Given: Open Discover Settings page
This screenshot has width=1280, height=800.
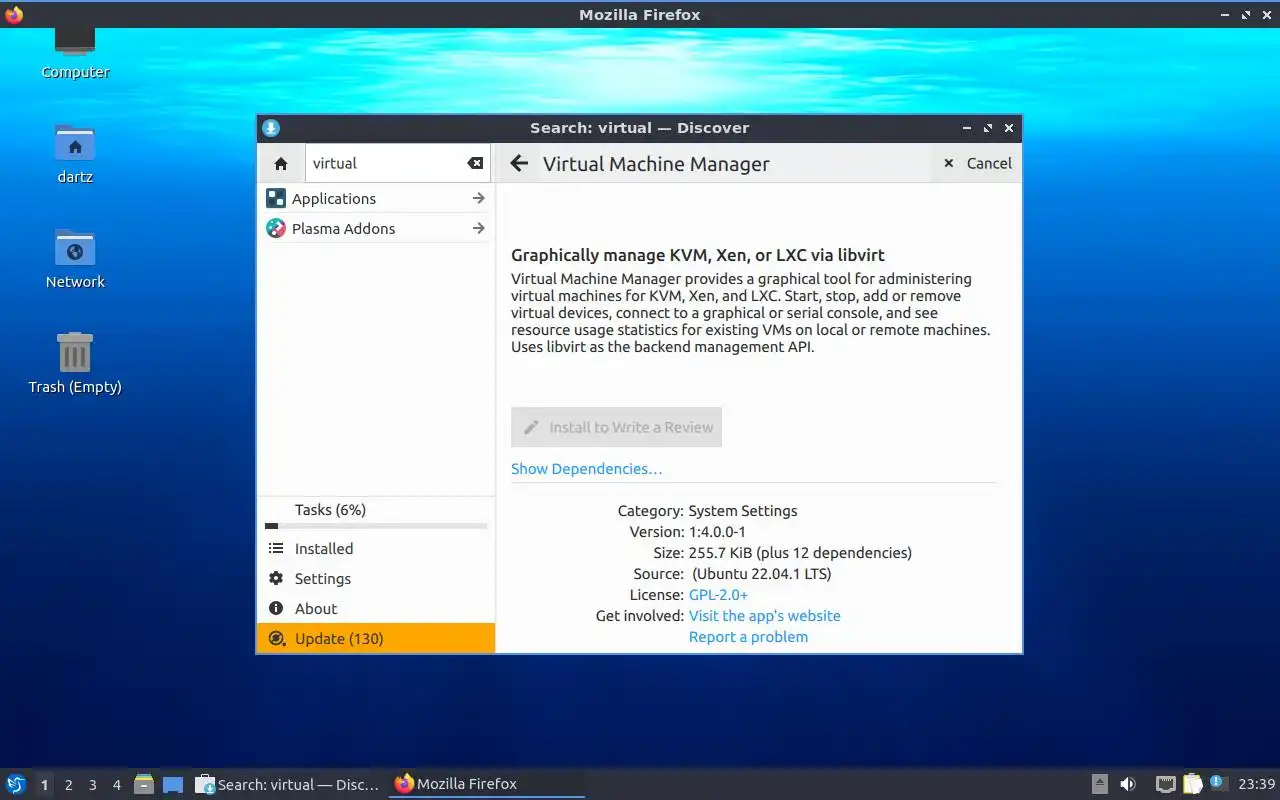Looking at the screenshot, I should point(376,578).
